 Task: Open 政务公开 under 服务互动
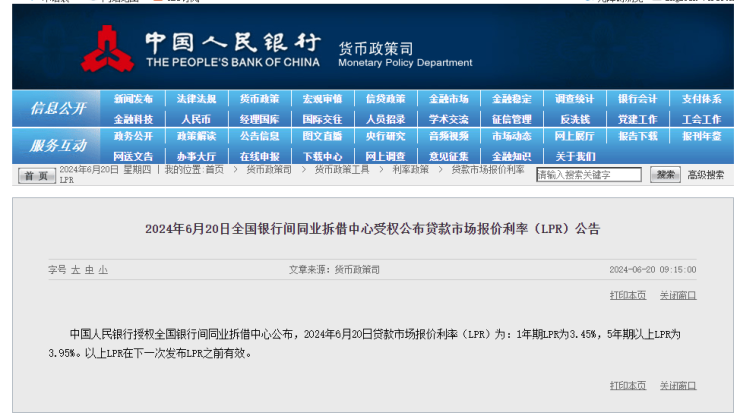pyautogui.click(x=133, y=136)
